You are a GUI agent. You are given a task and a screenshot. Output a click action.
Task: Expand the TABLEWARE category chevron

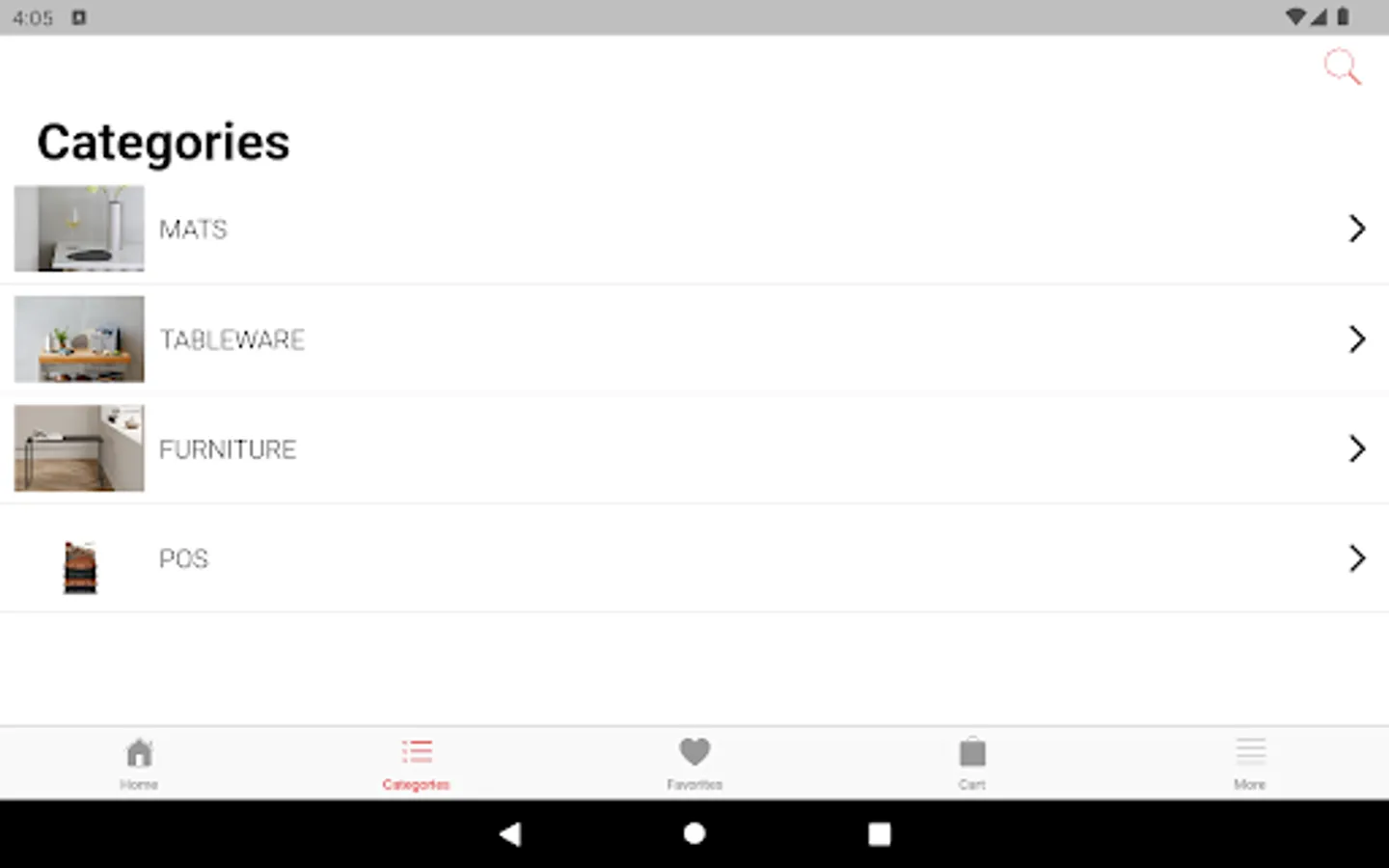1357,339
